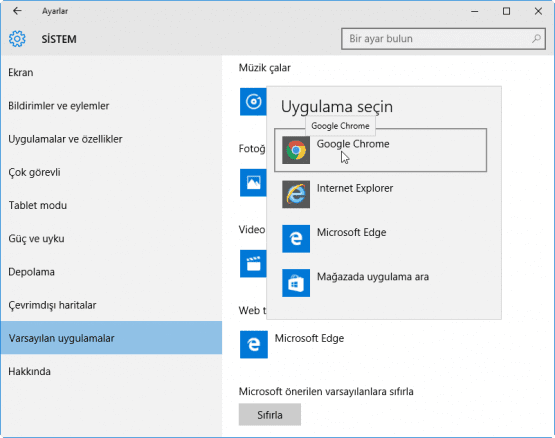
Task: Maximize the Ayarlar window
Action: (x=507, y=11)
